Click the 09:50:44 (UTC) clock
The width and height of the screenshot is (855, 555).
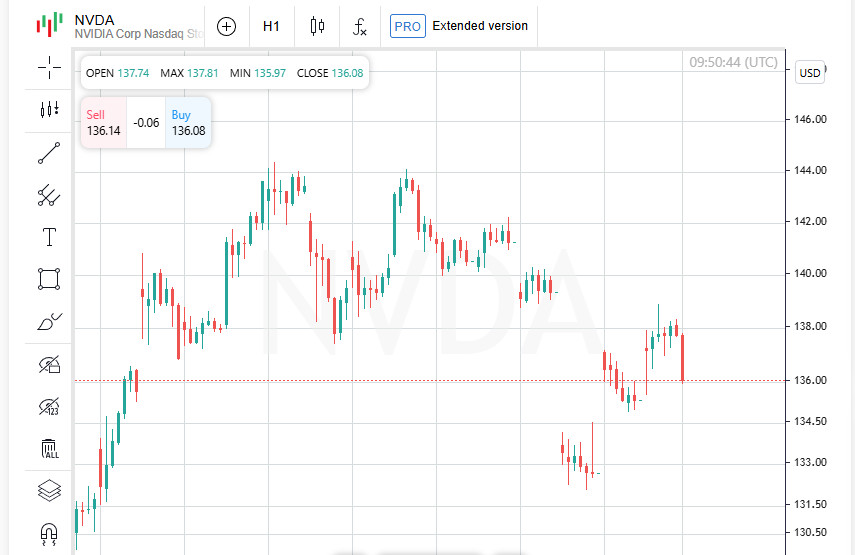click(x=733, y=62)
